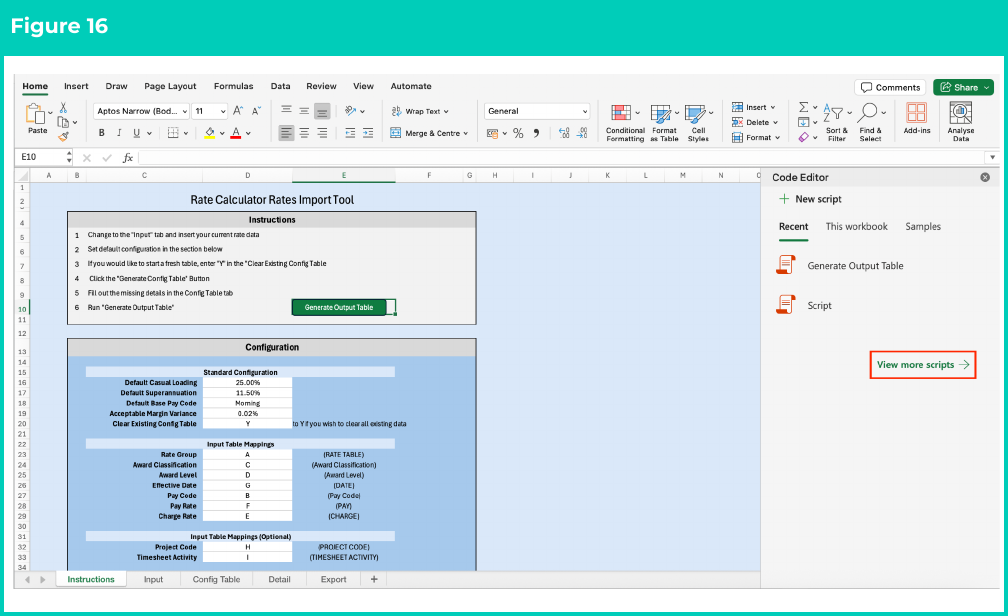The width and height of the screenshot is (1008, 616).
Task: Toggle bottom vertical alignment
Action: coord(322,111)
